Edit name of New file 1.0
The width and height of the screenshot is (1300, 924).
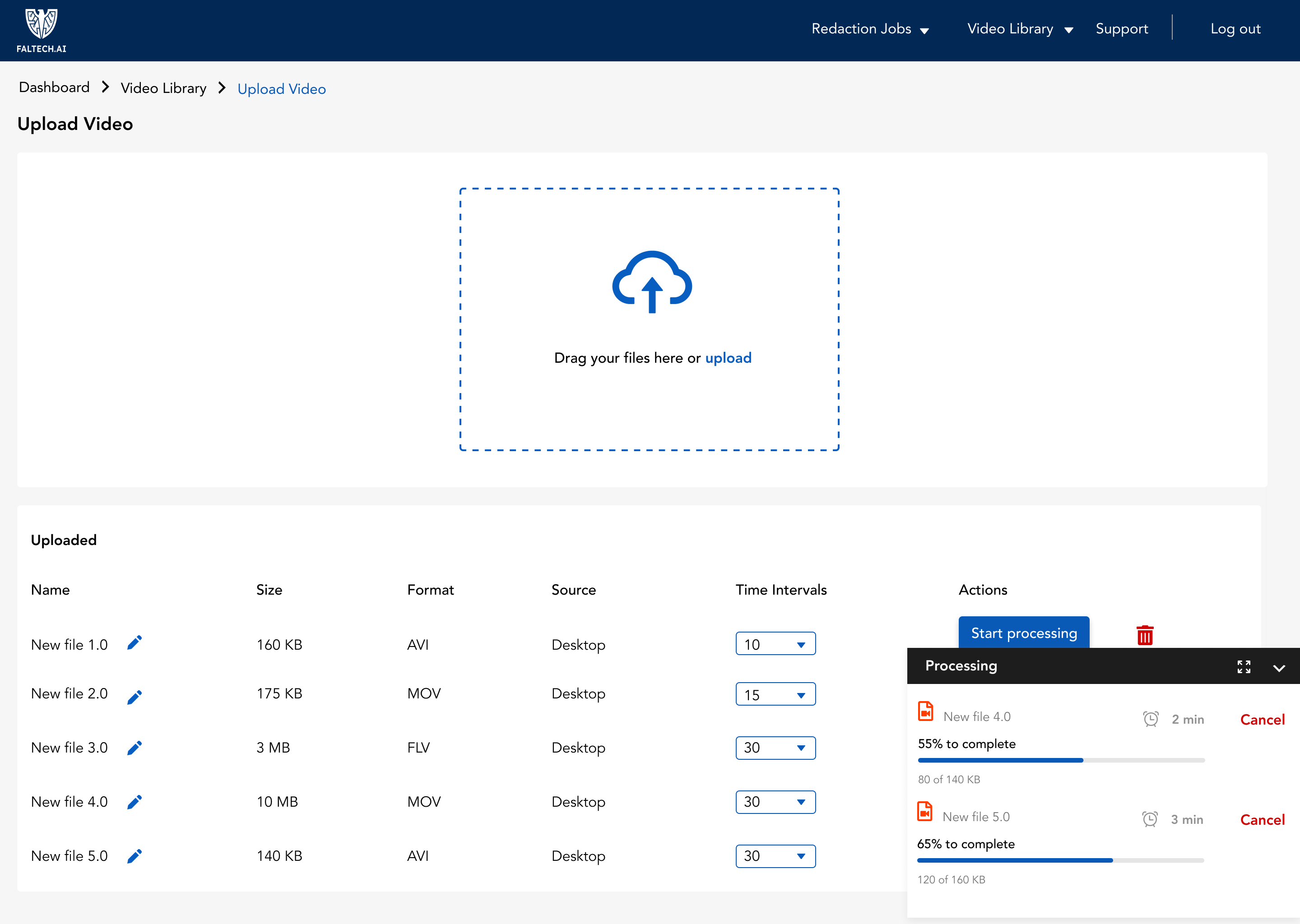135,643
